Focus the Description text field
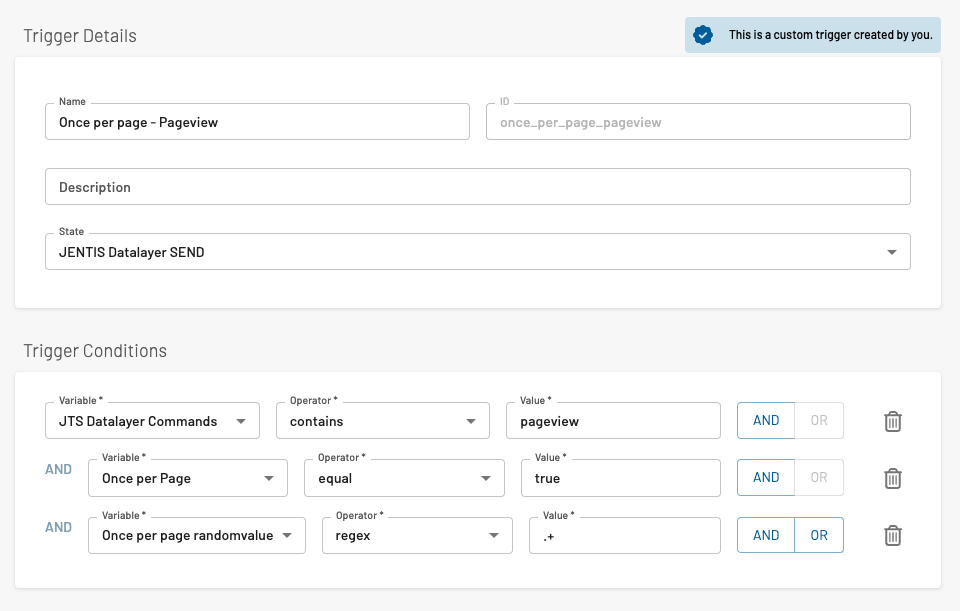This screenshot has width=960, height=611. 477,187
